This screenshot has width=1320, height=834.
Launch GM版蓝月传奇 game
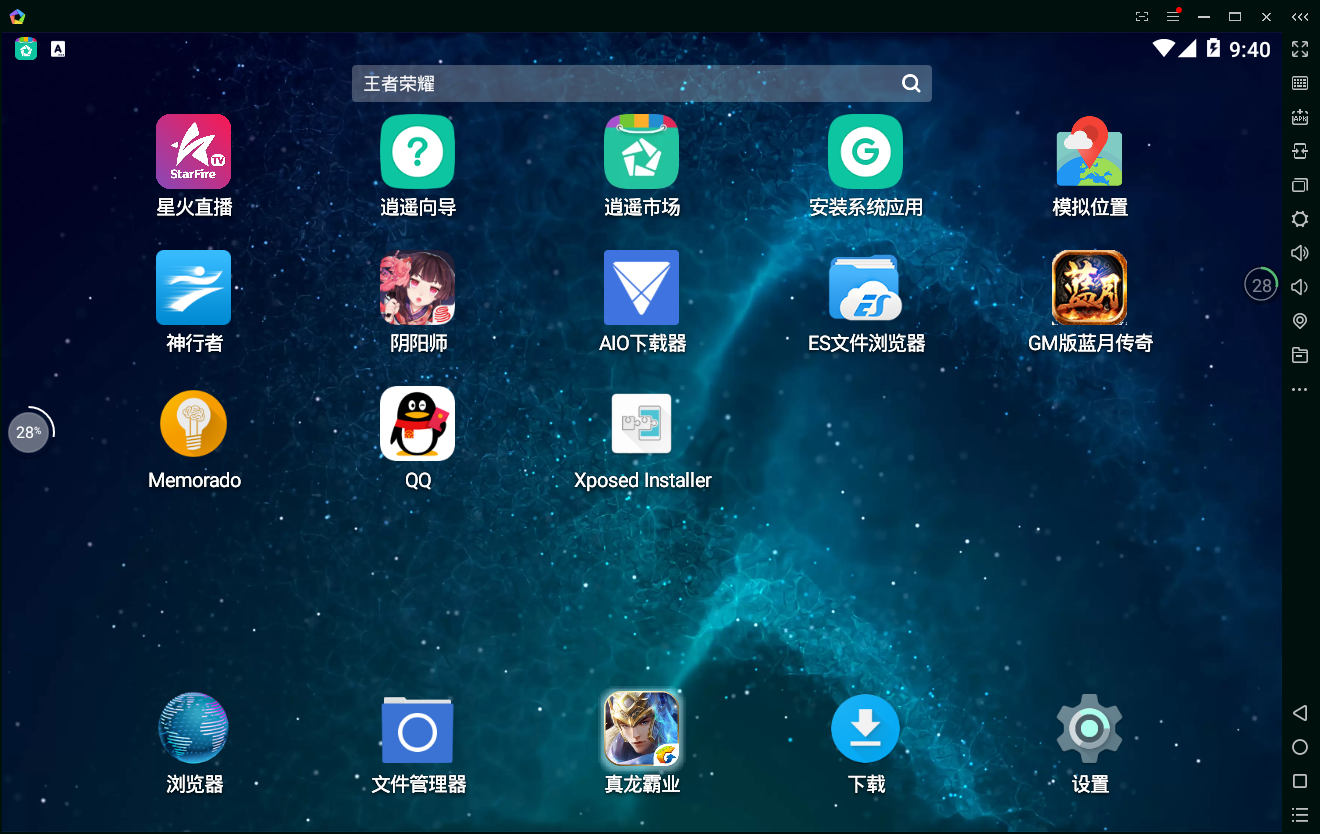click(1090, 287)
